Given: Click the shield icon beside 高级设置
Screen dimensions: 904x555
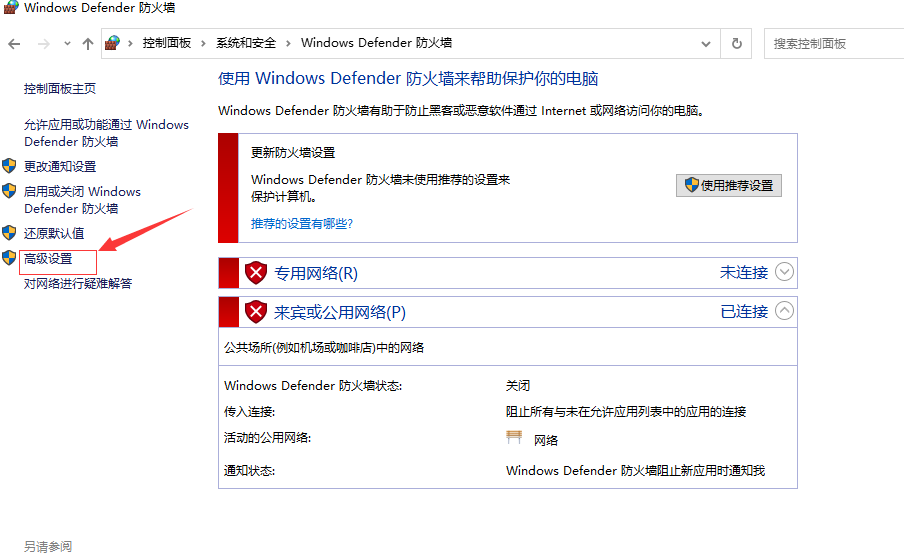Looking at the screenshot, I should click(9, 259).
